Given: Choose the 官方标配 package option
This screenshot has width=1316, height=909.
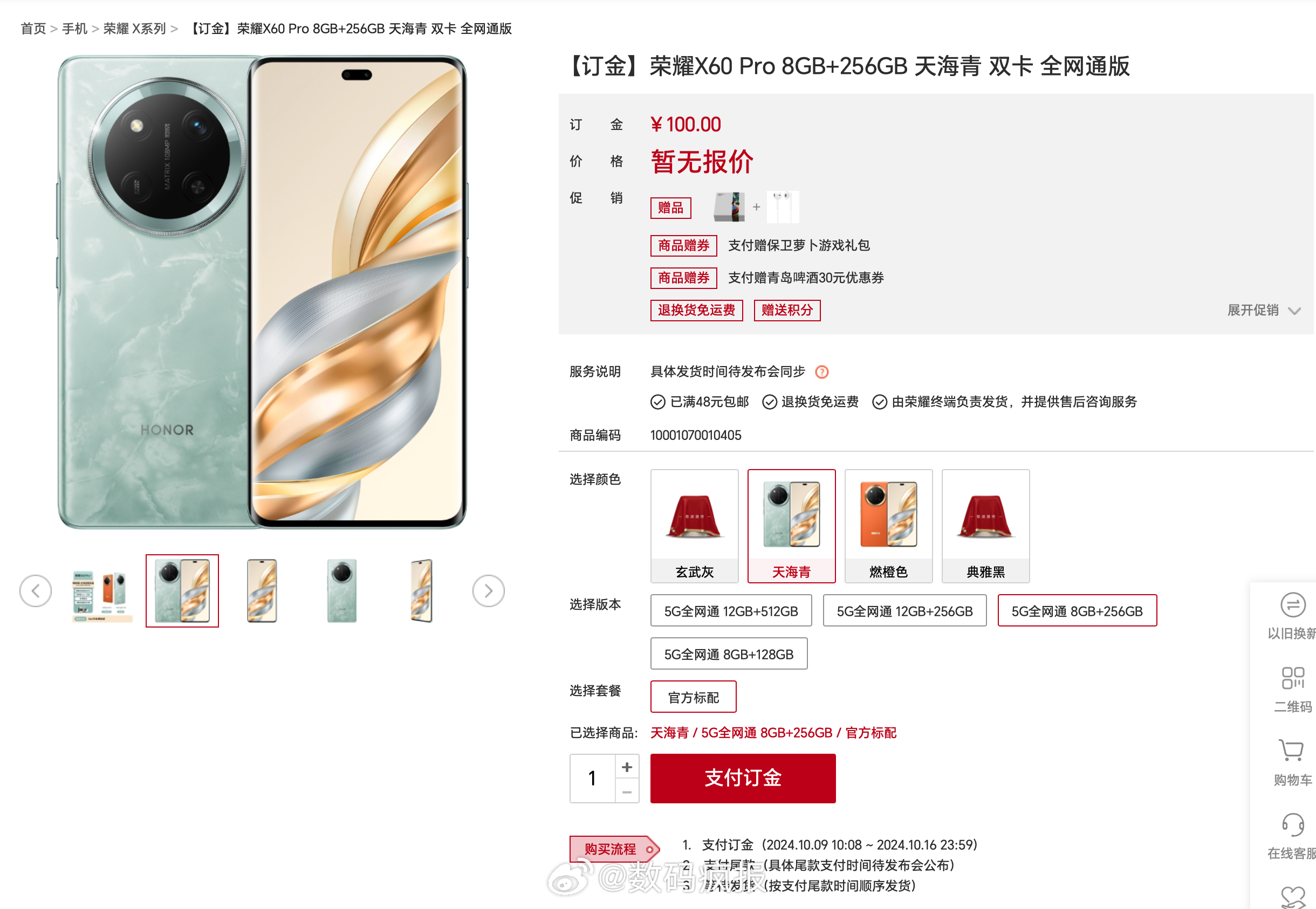Looking at the screenshot, I should pyautogui.click(x=693, y=697).
